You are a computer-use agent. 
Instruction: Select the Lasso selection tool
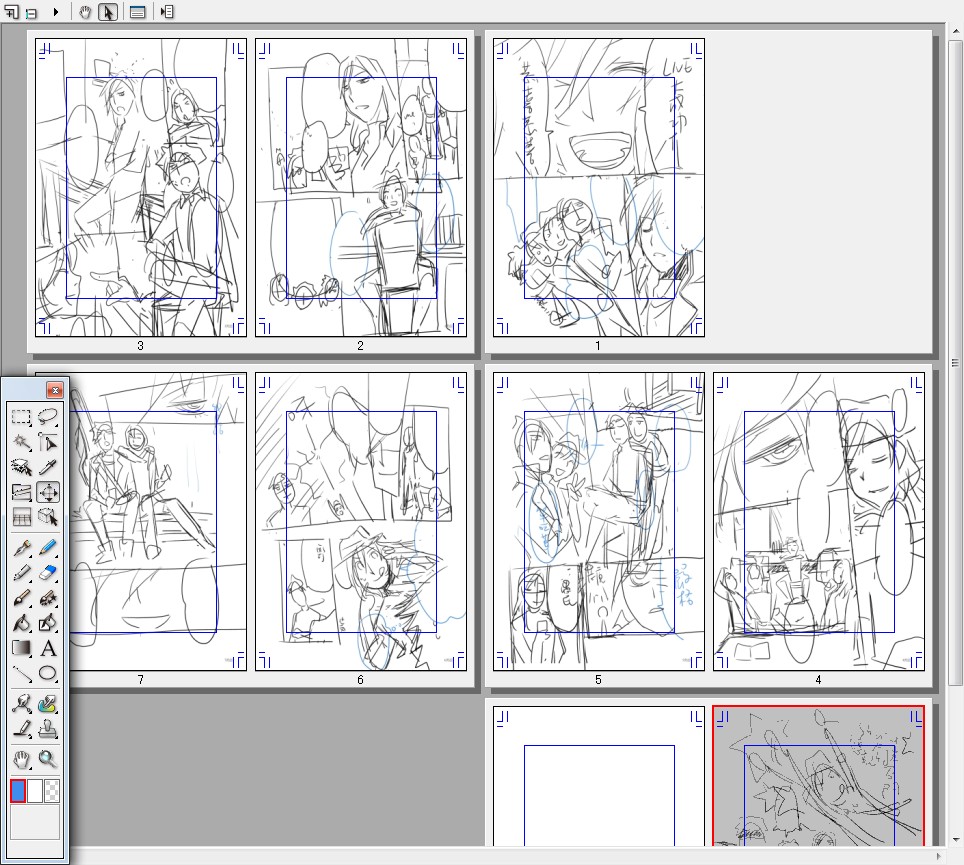pos(48,417)
